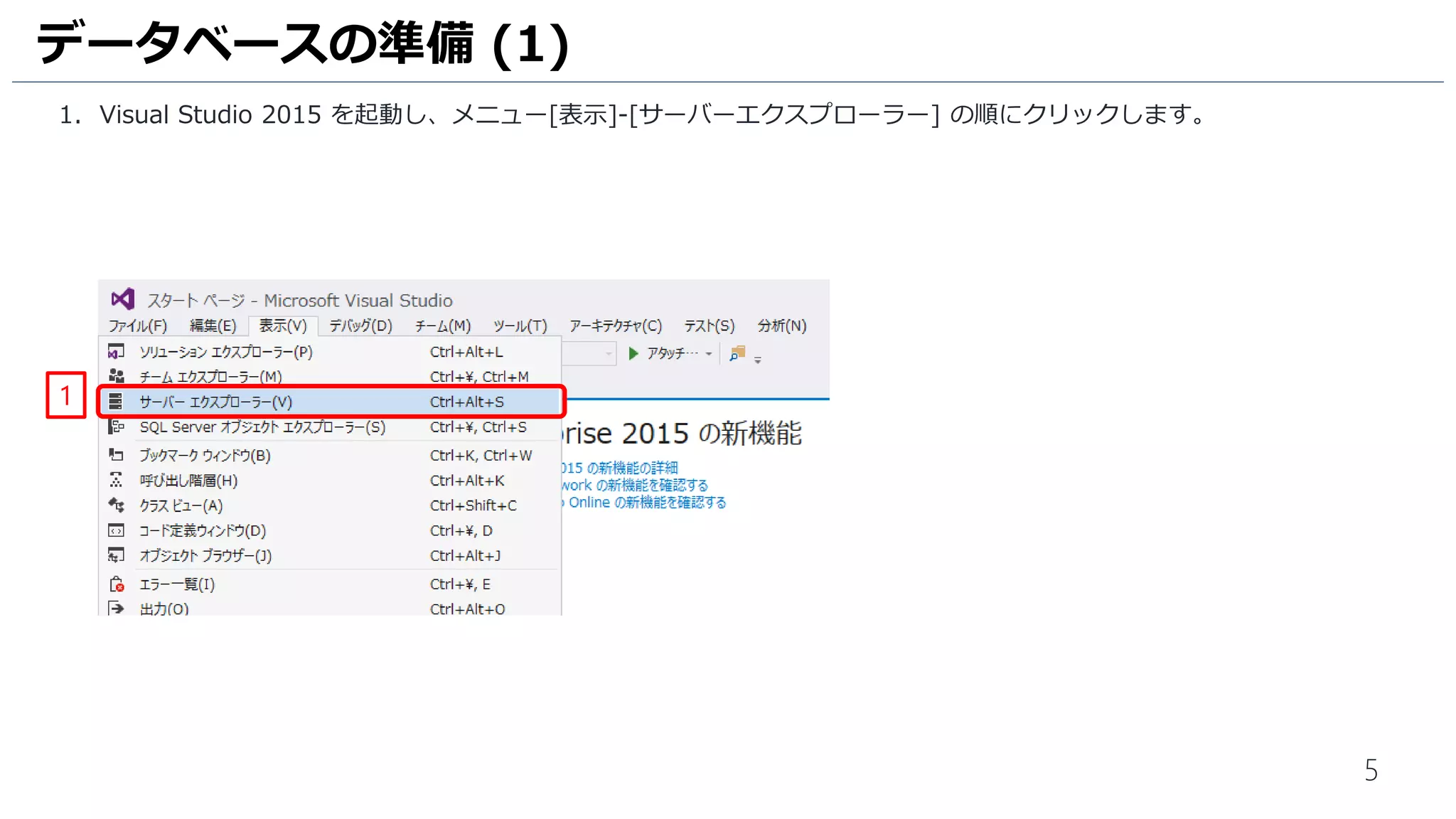Screen dimensions: 1456x819
Task: Open the テスト(S) menu
Action: 710,326
